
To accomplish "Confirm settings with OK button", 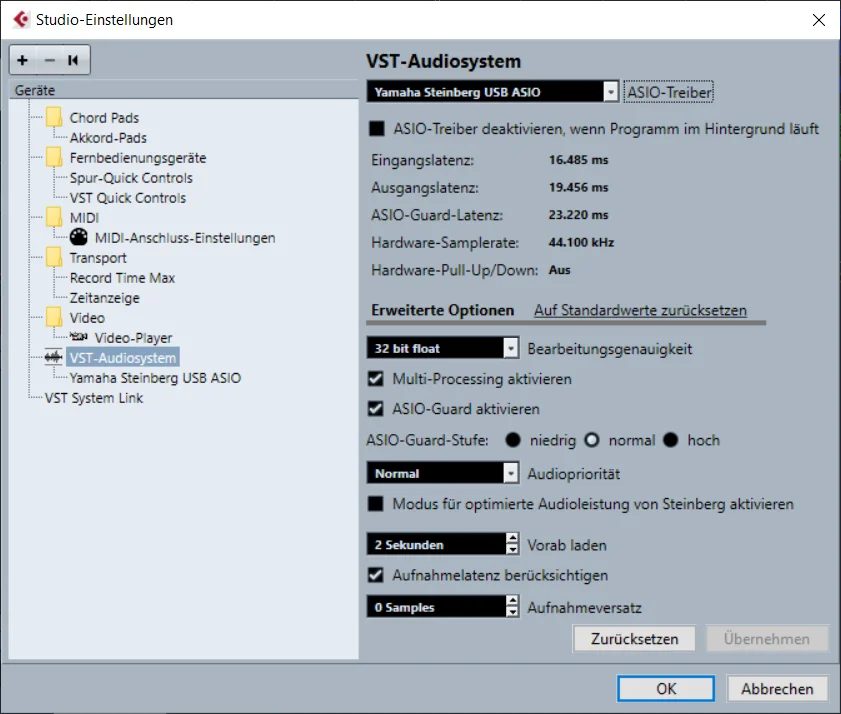I will [666, 688].
